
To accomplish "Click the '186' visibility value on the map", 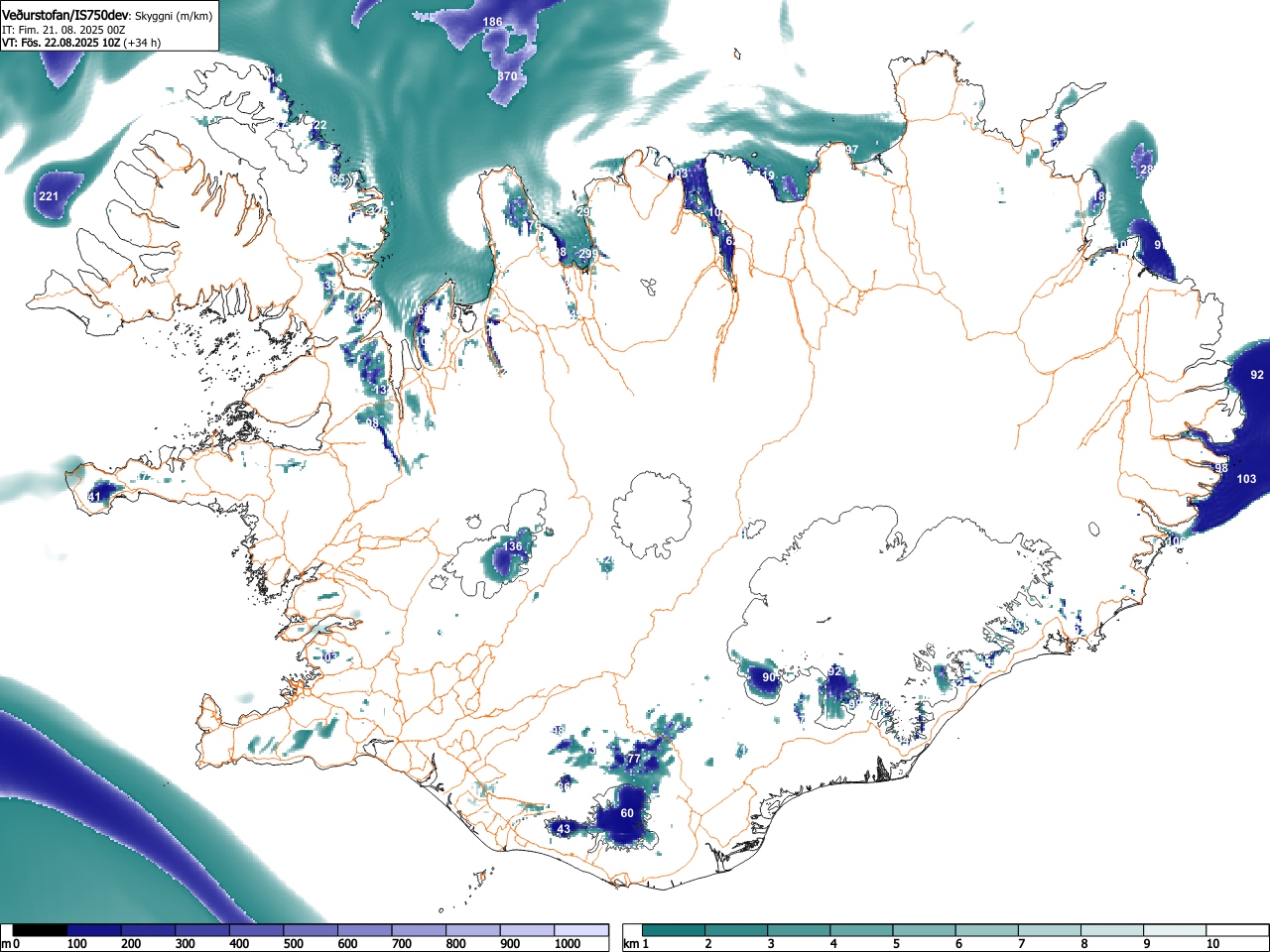I will (x=492, y=22).
